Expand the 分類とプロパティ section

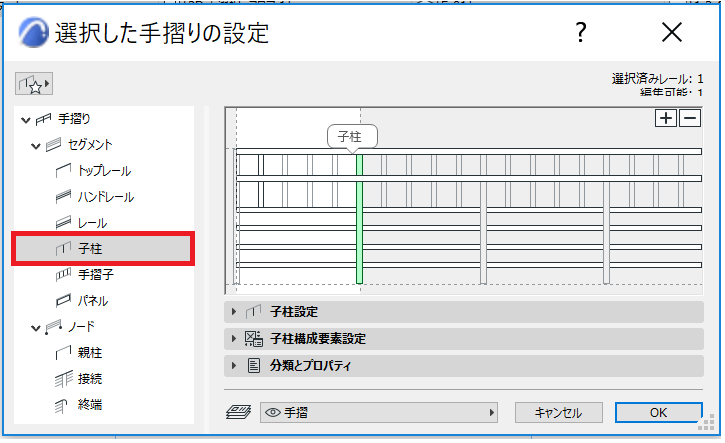click(234, 365)
